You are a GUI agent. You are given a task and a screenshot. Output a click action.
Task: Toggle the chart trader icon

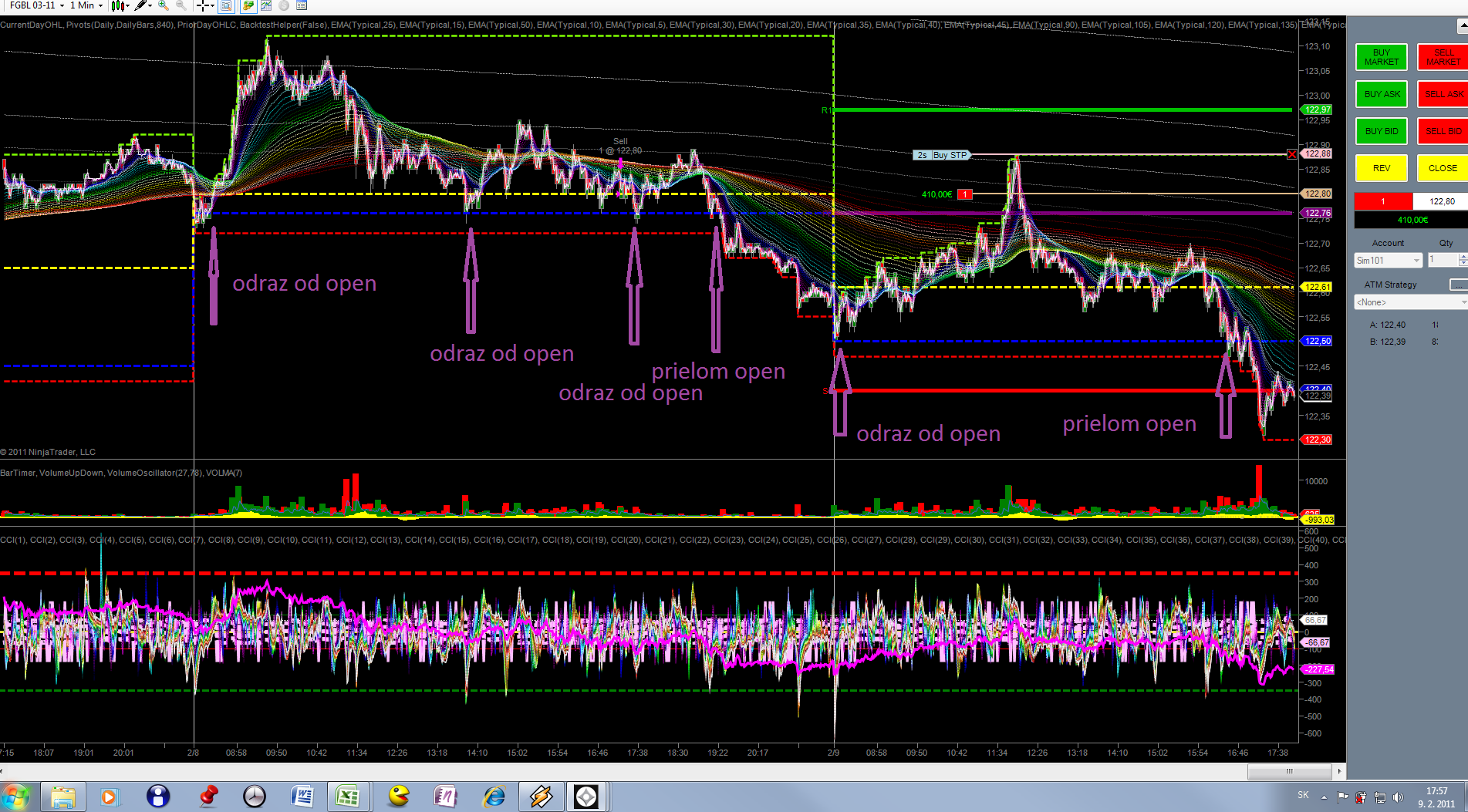tap(248, 5)
